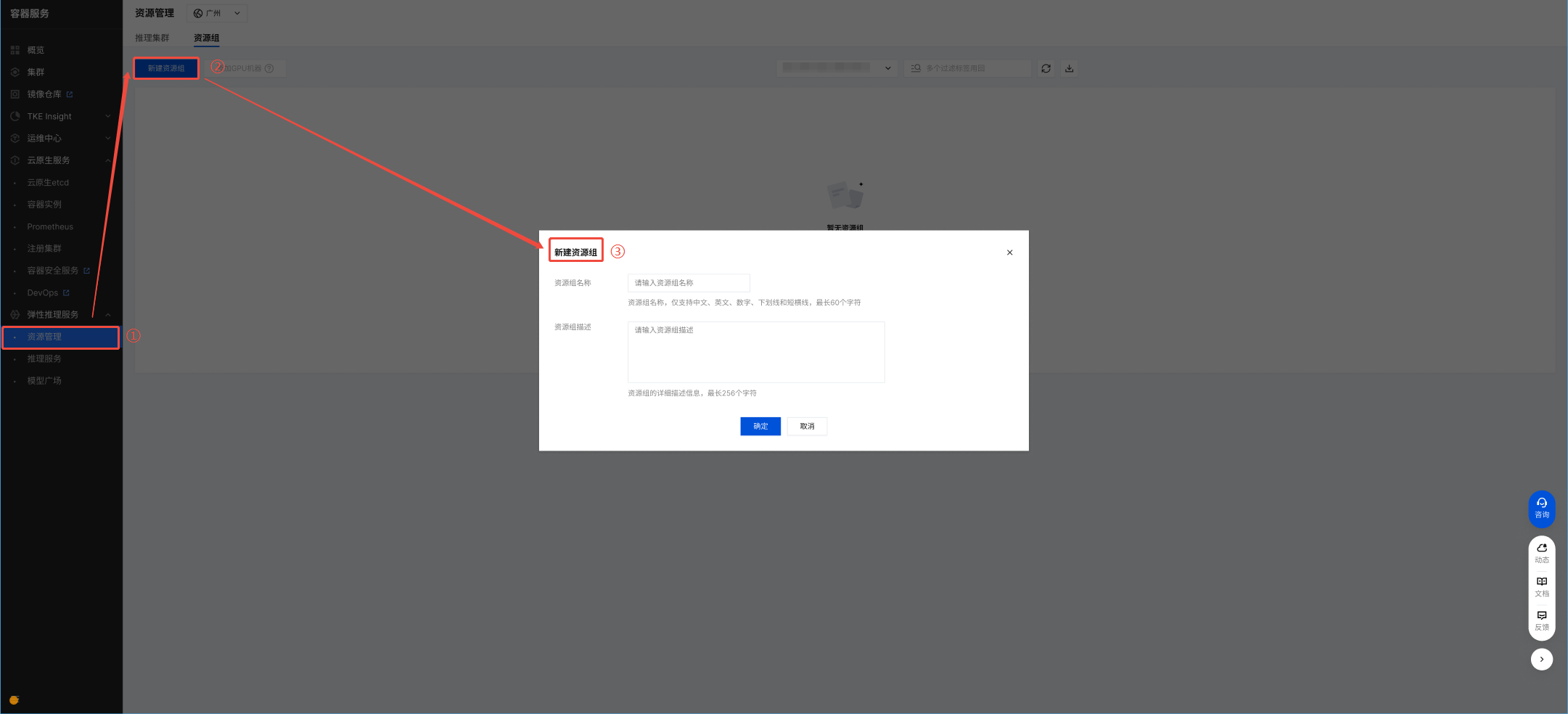Click the 云原生服务 sidebar icon
The image size is (1568, 714).
15,160
